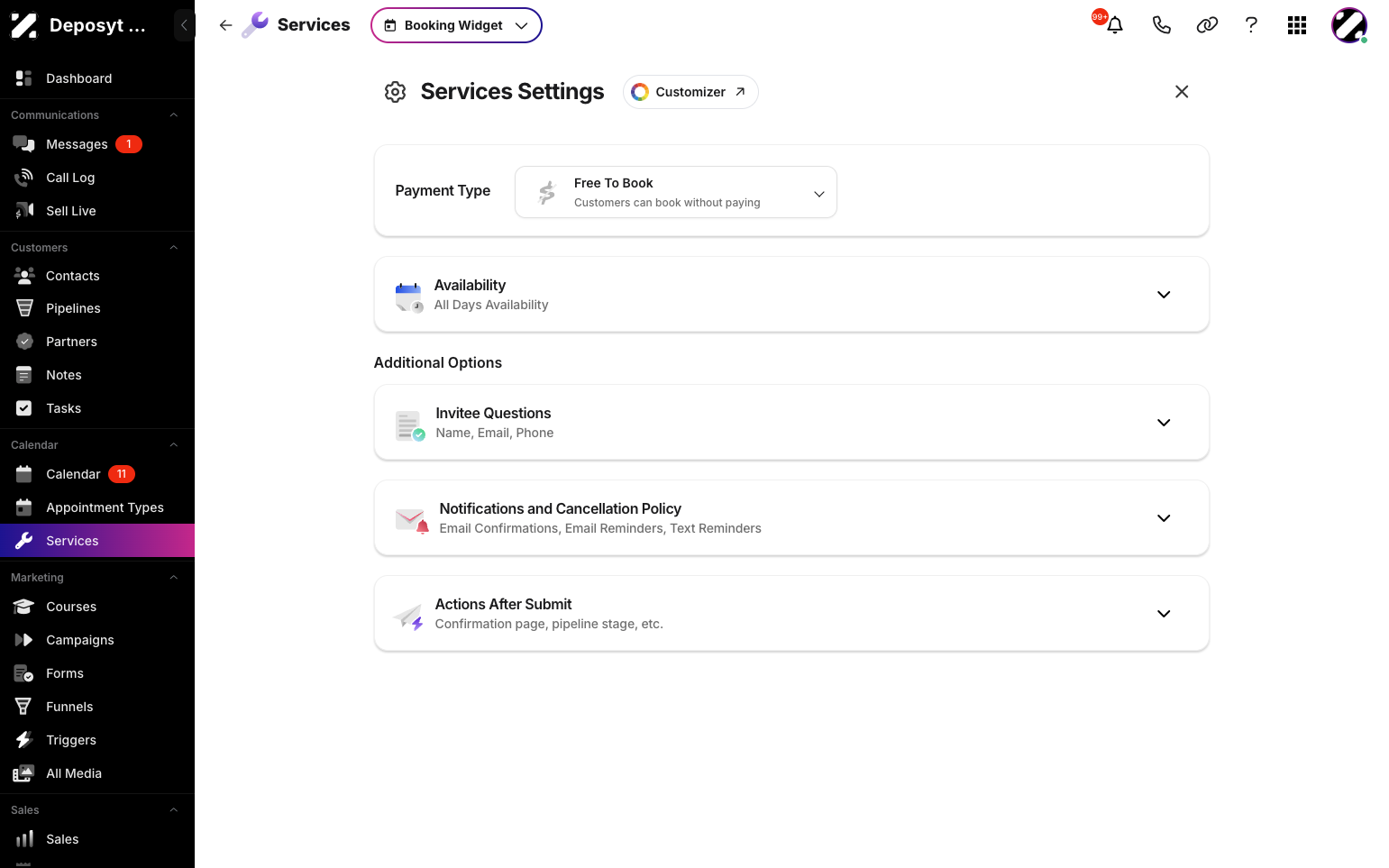This screenshot has width=1389, height=868.
Task: Open the Customizer link
Action: click(x=690, y=92)
